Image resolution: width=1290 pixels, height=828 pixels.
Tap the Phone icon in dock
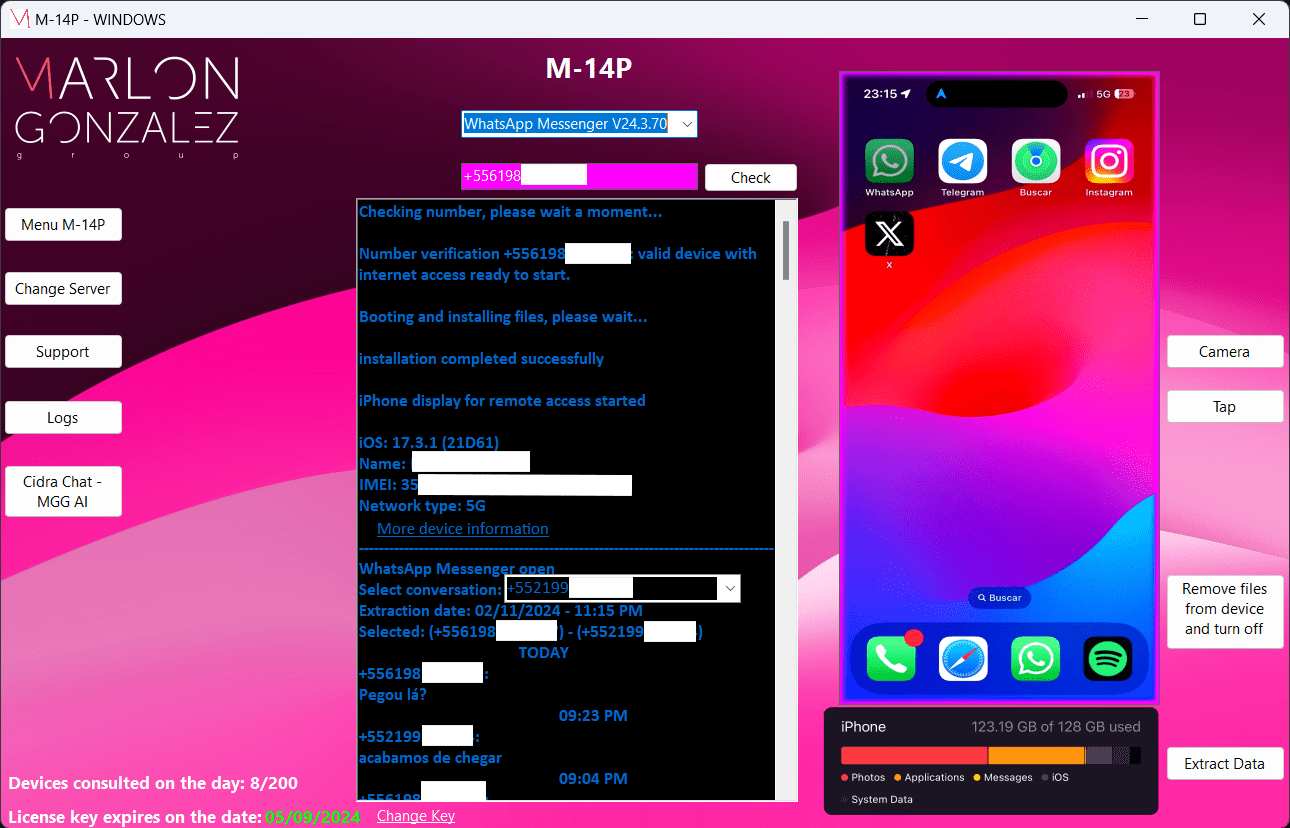pyautogui.click(x=890, y=659)
